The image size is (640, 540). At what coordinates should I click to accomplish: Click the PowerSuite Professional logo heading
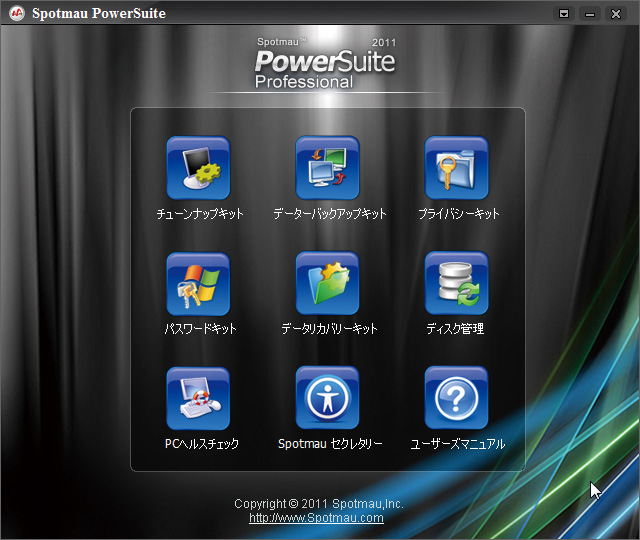point(325,64)
